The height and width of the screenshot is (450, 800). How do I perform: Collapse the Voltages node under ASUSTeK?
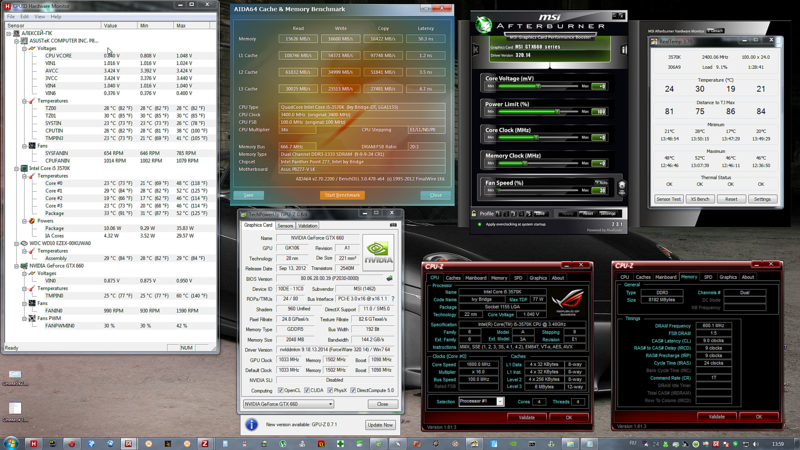point(24,48)
